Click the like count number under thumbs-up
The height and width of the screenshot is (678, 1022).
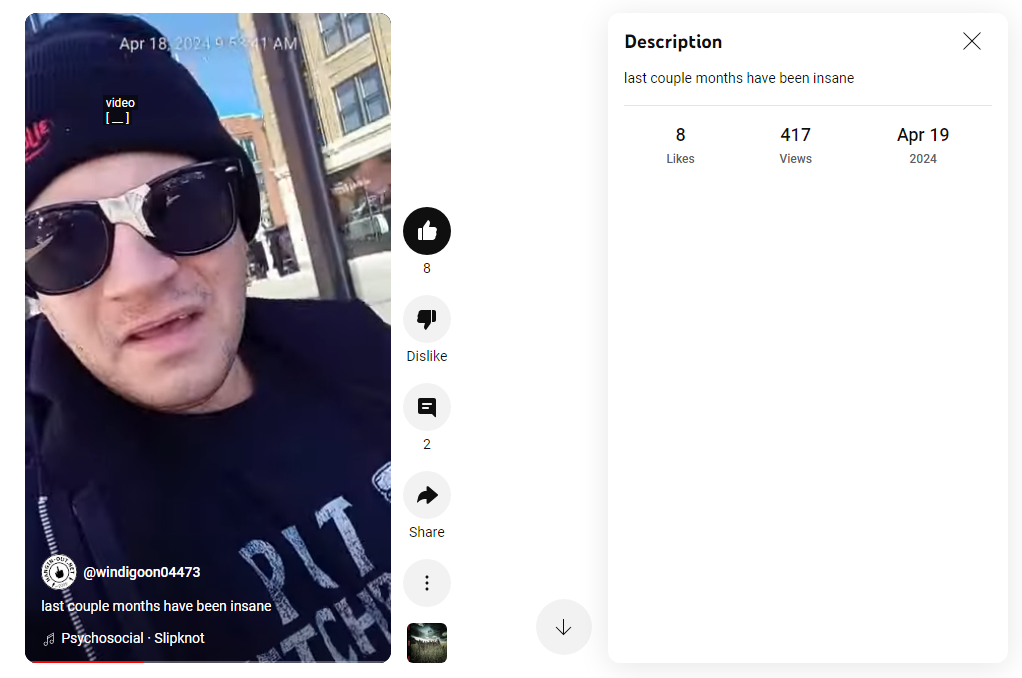(x=427, y=269)
